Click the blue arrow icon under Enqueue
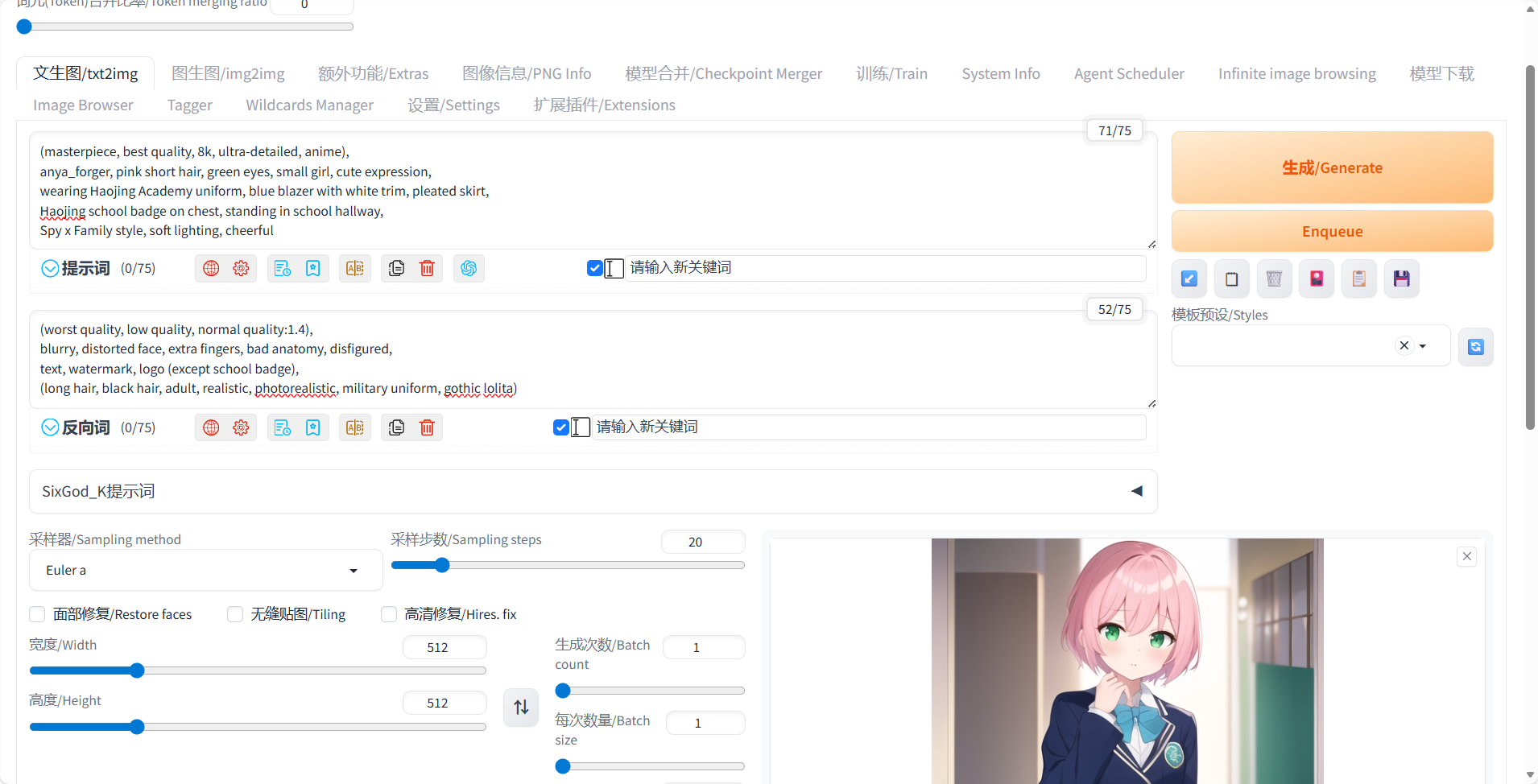 tap(1189, 279)
